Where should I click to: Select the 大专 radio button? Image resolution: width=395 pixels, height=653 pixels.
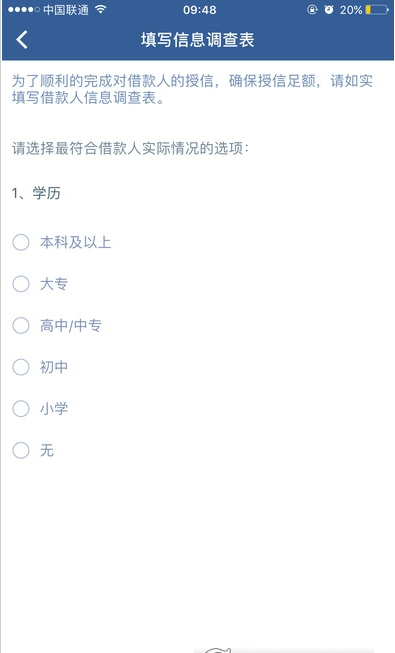point(21,284)
